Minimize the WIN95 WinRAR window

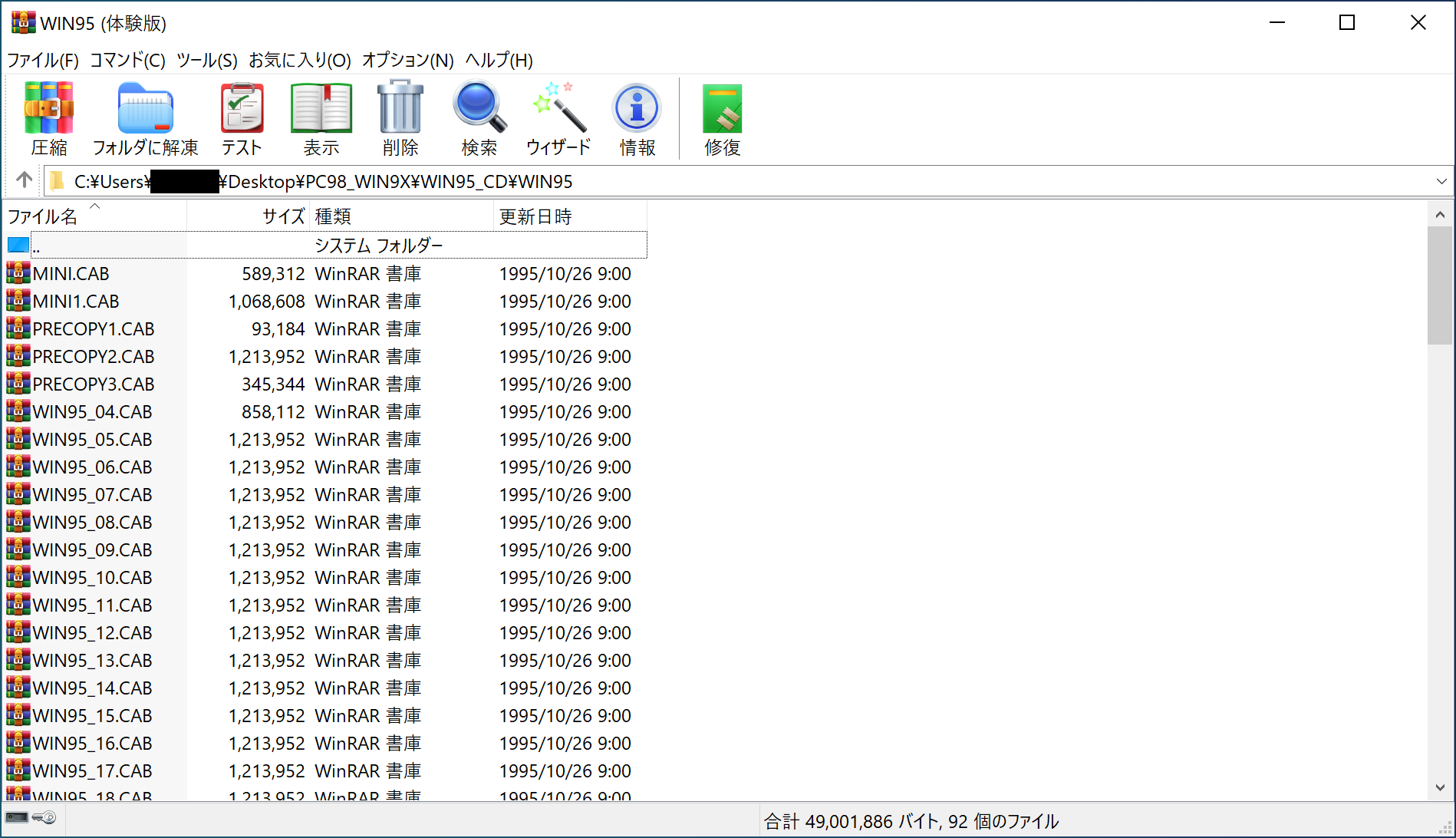click(x=1277, y=23)
